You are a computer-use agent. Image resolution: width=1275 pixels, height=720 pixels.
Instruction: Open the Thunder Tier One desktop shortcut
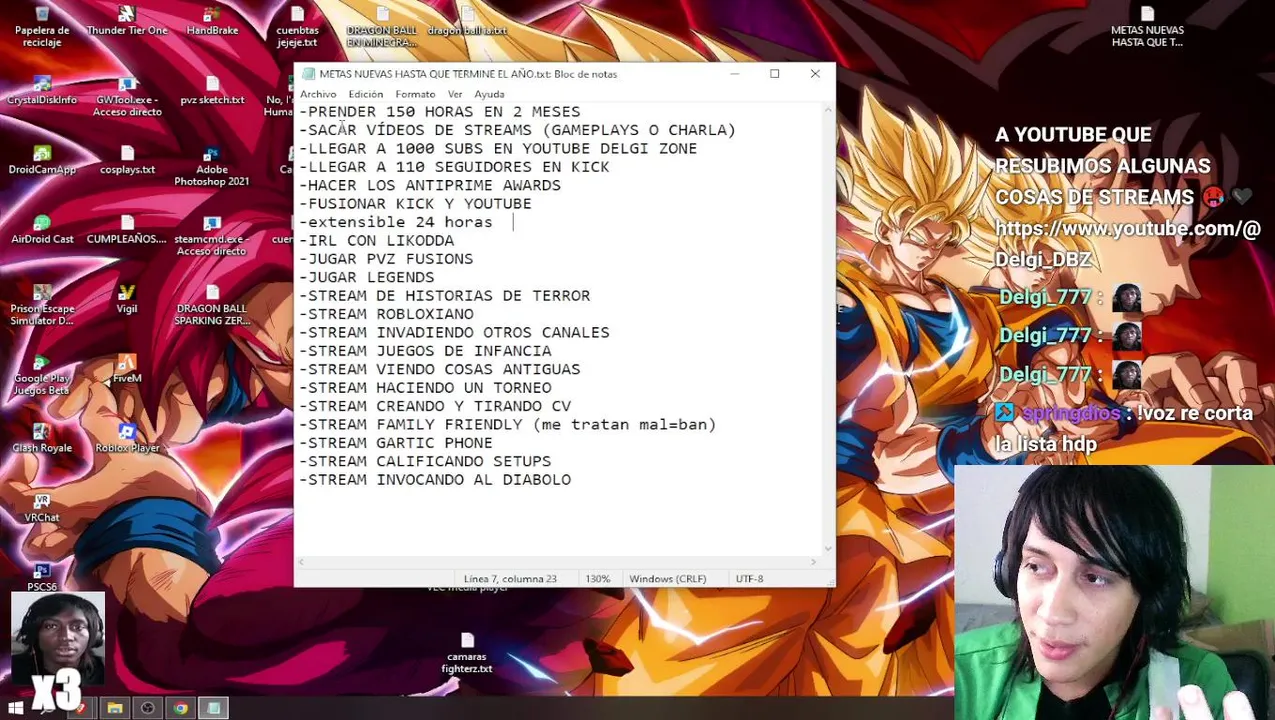[x=127, y=21]
